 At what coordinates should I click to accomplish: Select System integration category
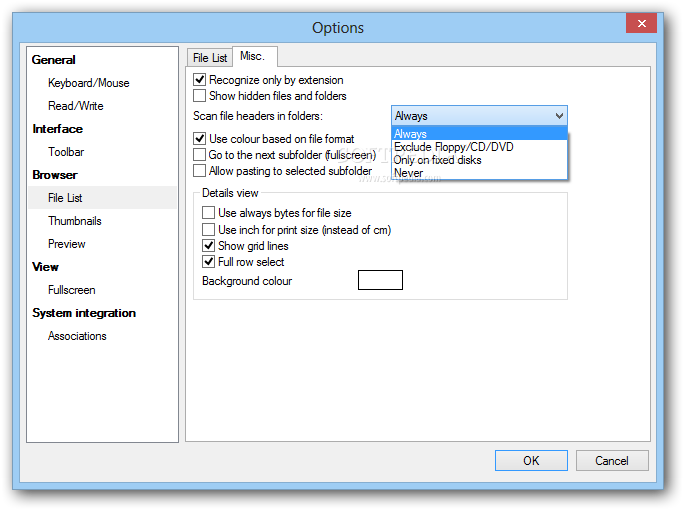point(84,313)
